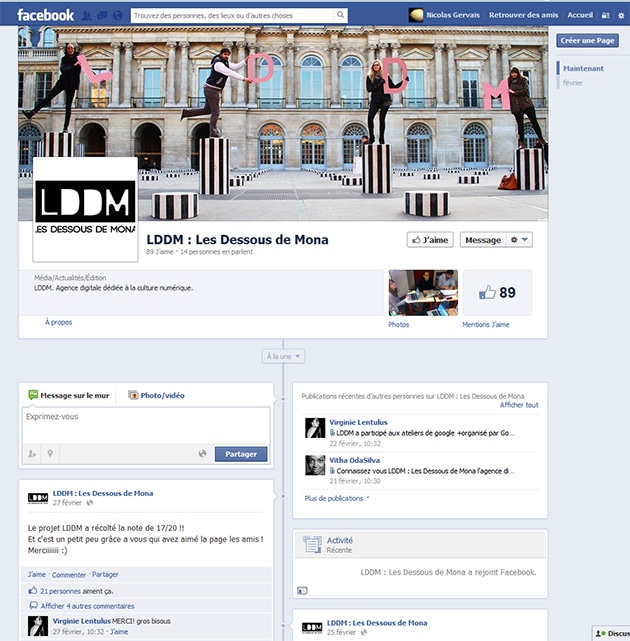Click LDDM logo on 25 février post
The image size is (630, 641).
click(x=312, y=628)
